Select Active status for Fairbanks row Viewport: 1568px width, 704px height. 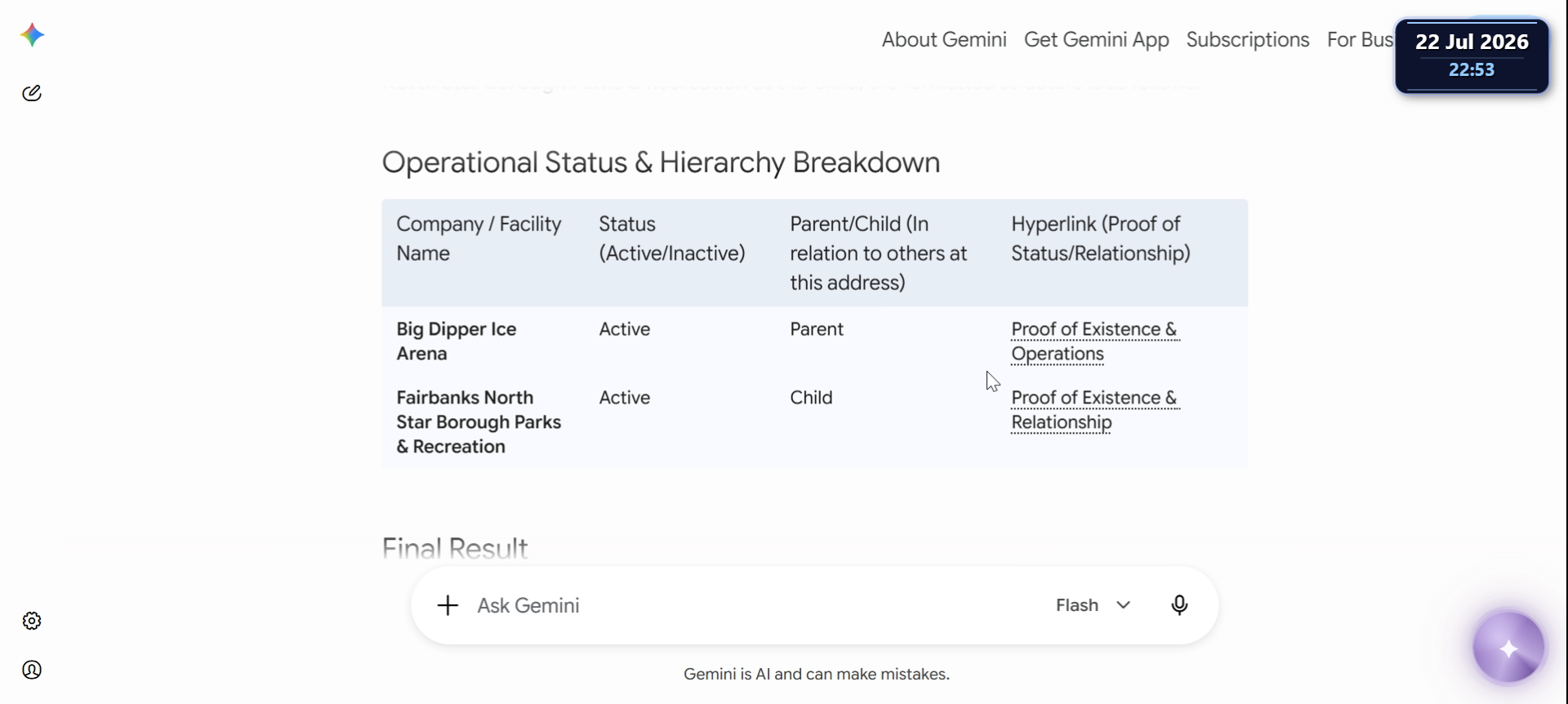[624, 398]
